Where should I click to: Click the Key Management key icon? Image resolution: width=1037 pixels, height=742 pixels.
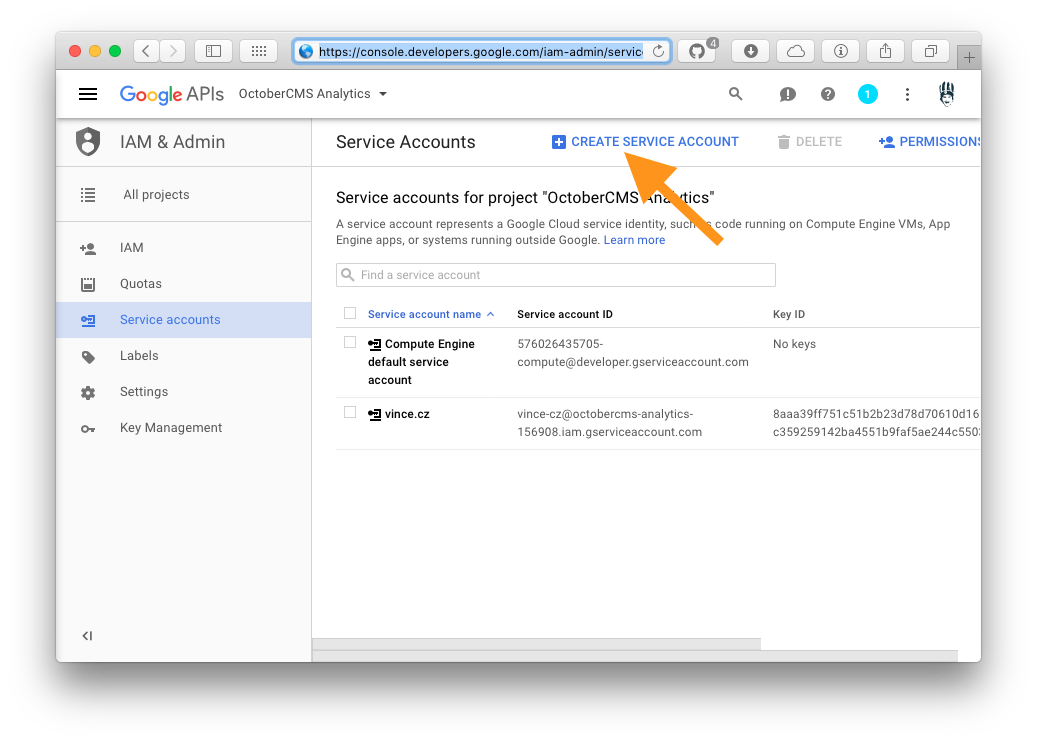point(88,429)
